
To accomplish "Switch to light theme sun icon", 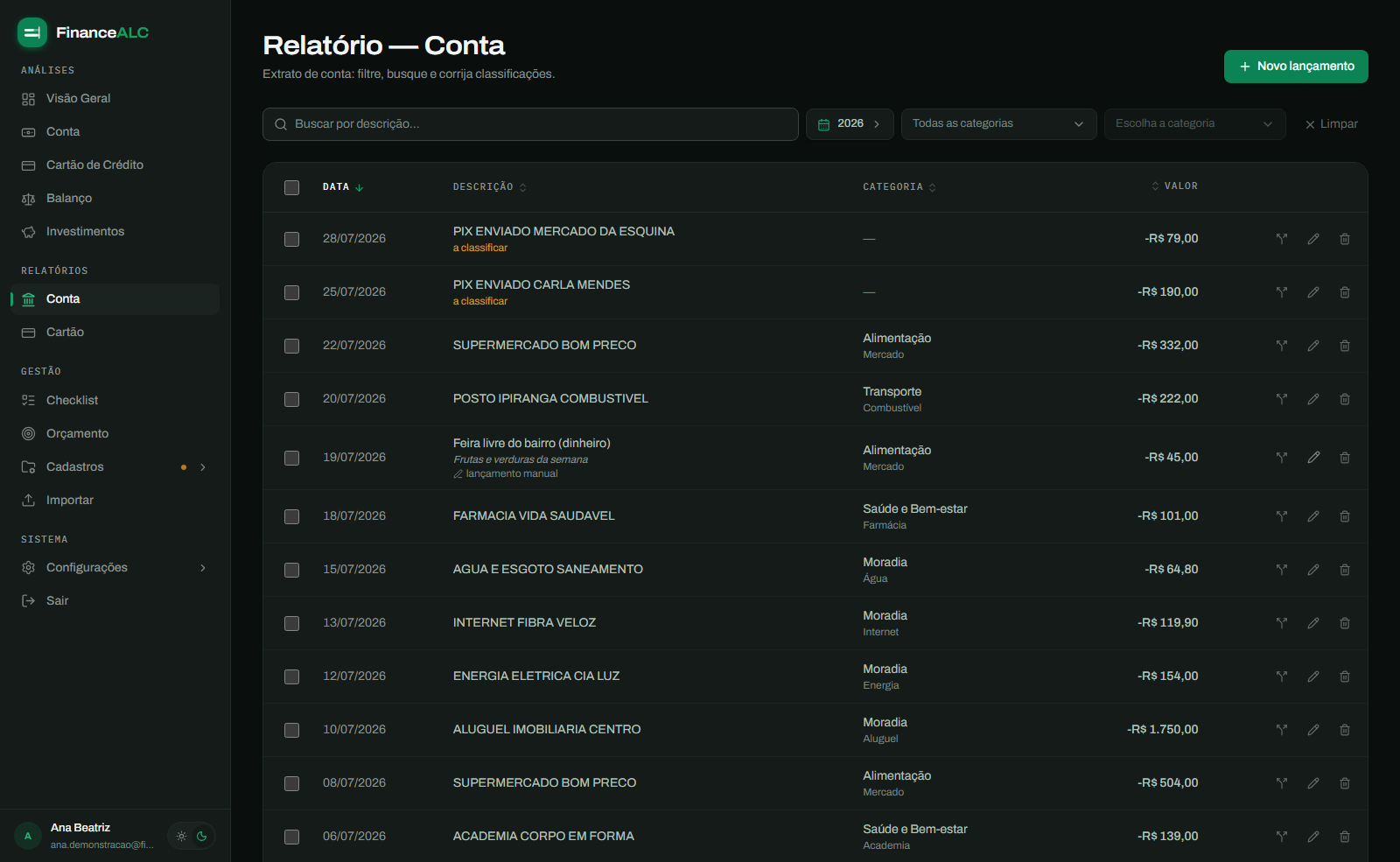I will click(181, 836).
